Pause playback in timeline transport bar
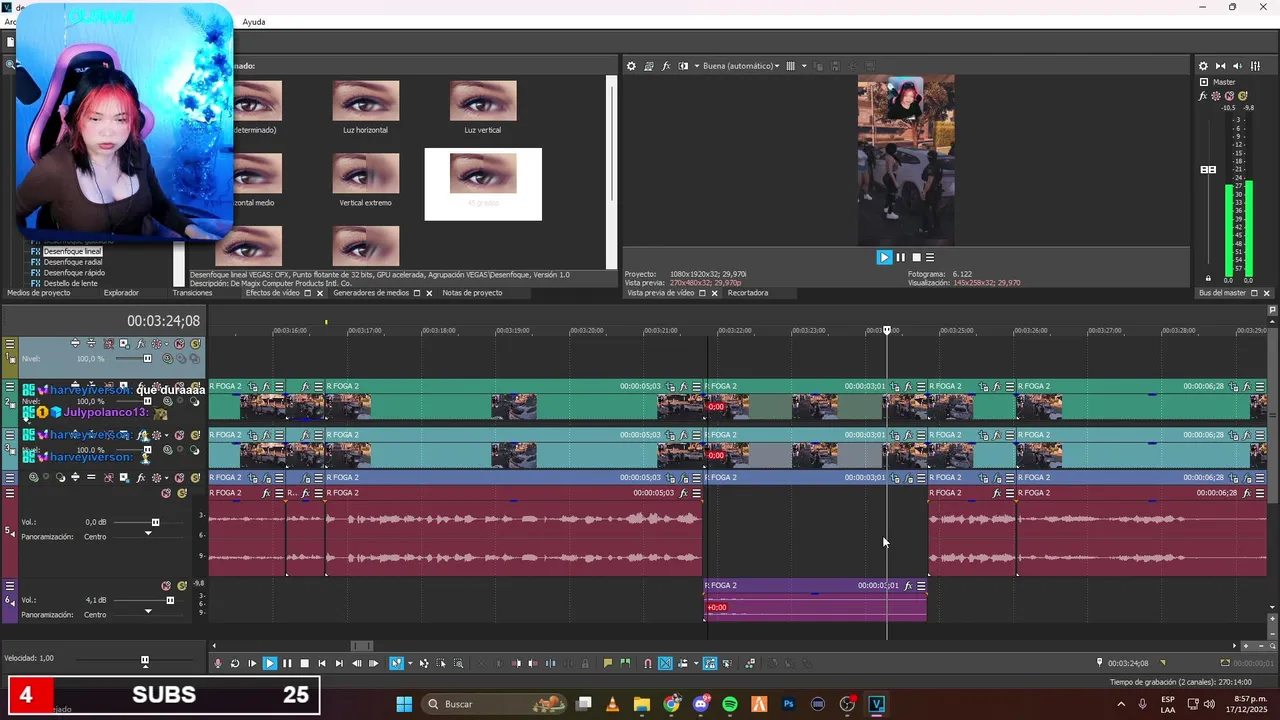This screenshot has width=1280, height=720. pyautogui.click(x=287, y=663)
